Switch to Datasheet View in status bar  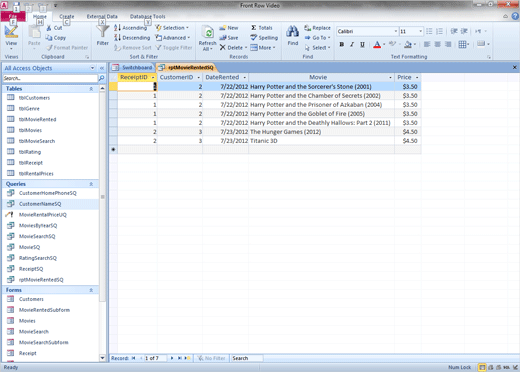482,367
